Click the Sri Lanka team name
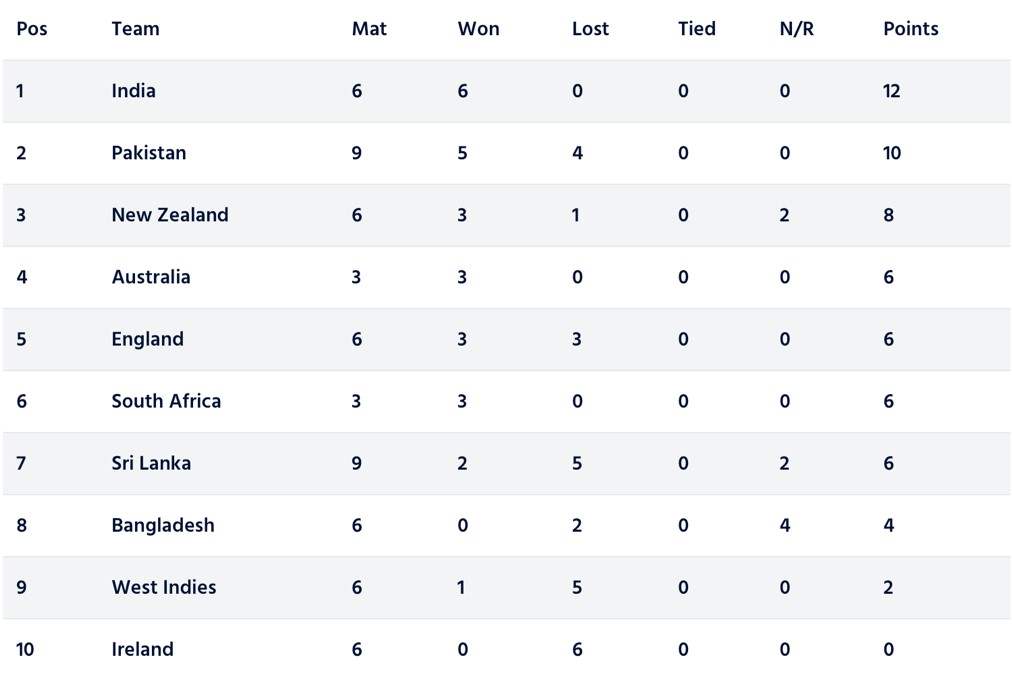This screenshot has width=1012, height=687. click(x=151, y=463)
